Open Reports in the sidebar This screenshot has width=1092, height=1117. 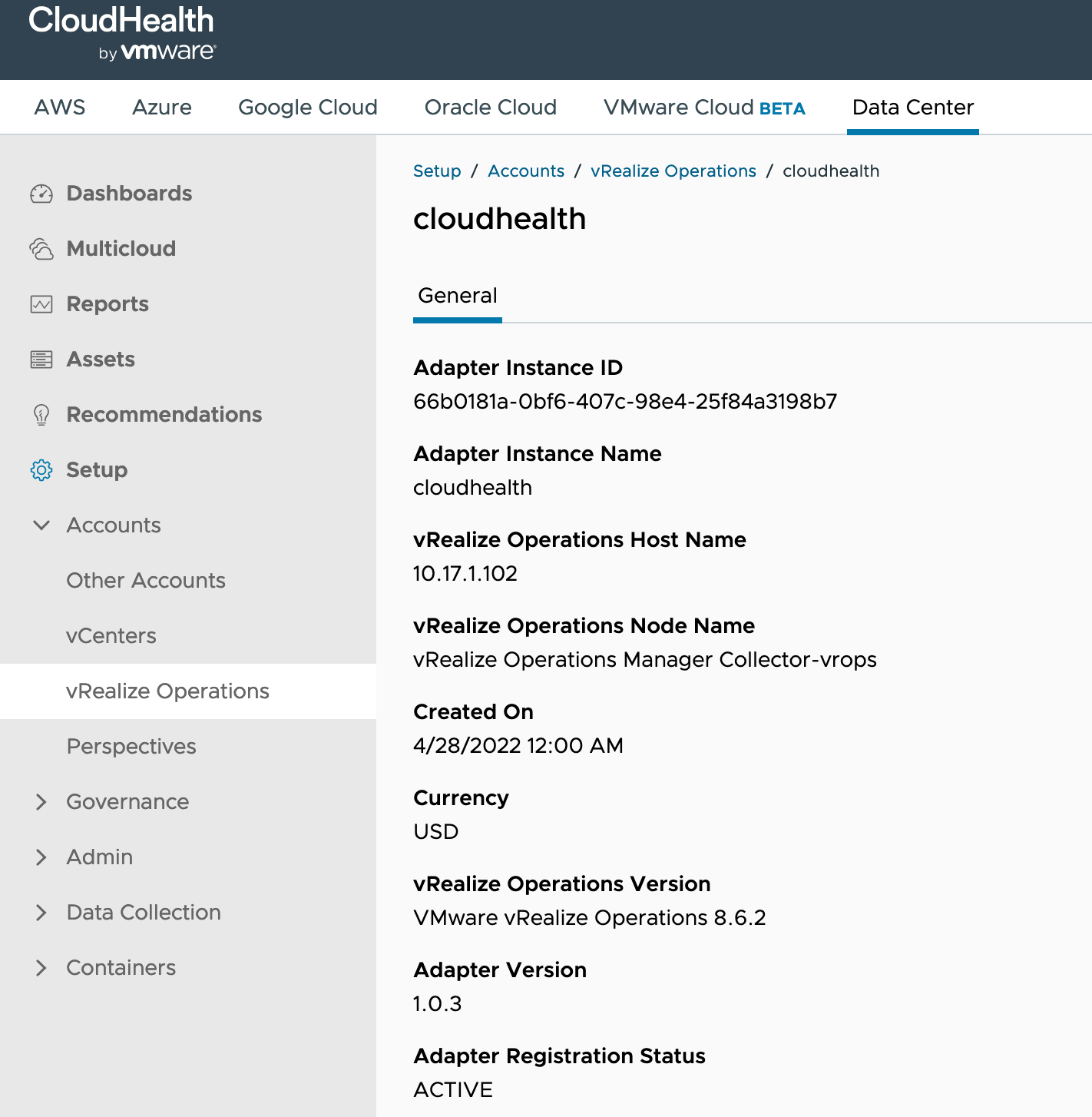coord(108,304)
